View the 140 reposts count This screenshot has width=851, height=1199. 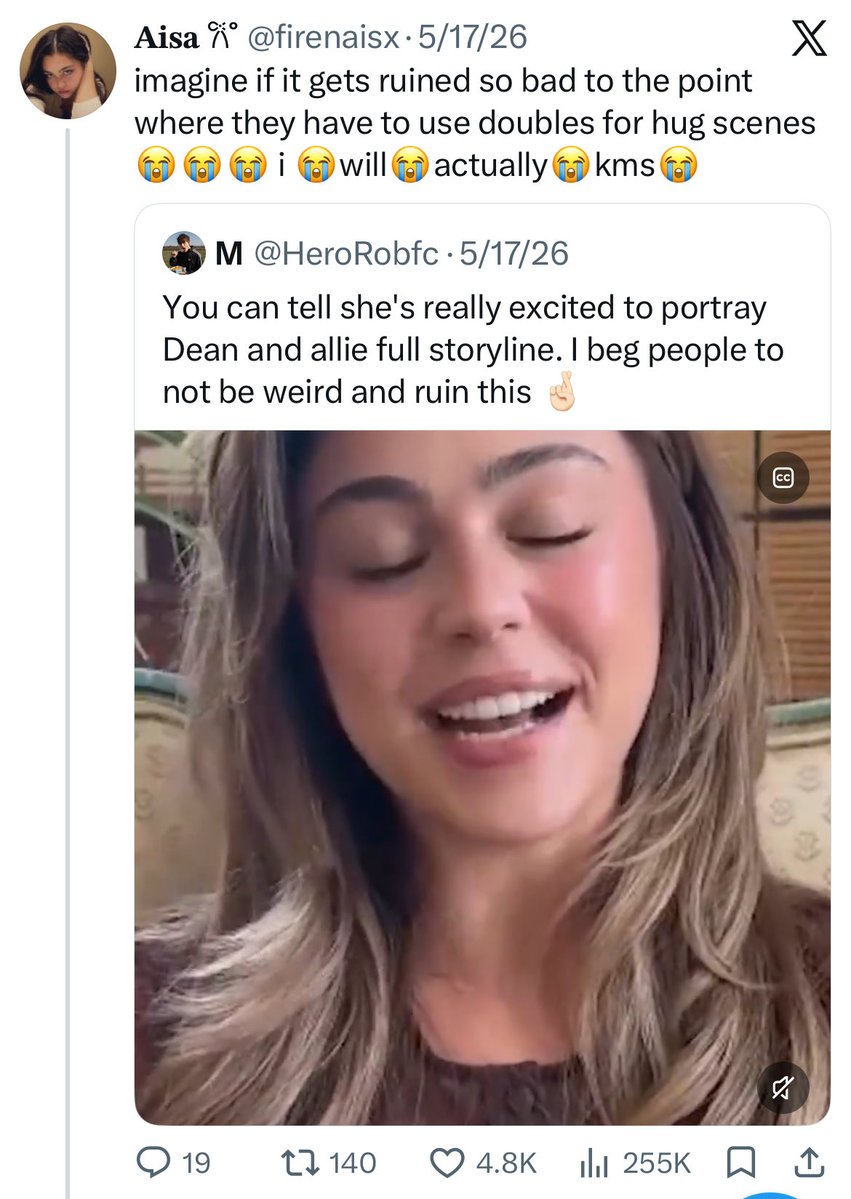[352, 1163]
